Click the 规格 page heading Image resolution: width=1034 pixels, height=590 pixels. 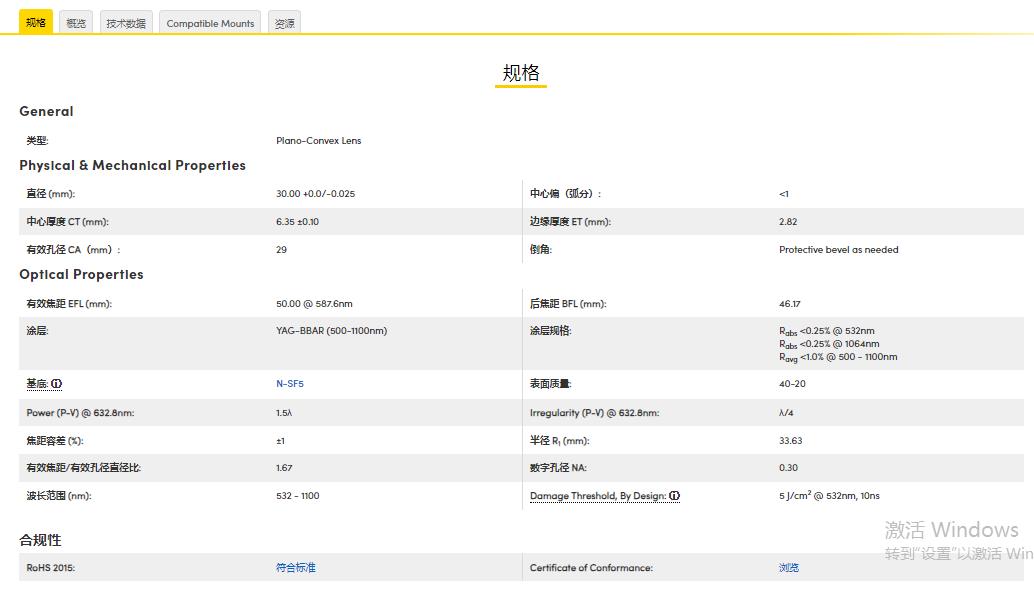tap(520, 71)
